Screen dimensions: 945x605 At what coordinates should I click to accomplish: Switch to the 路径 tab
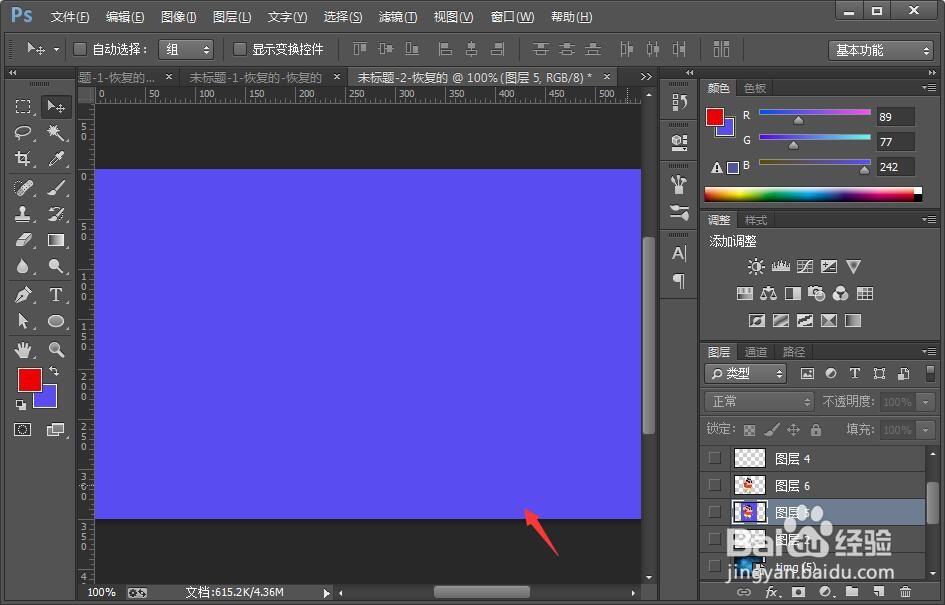[794, 352]
